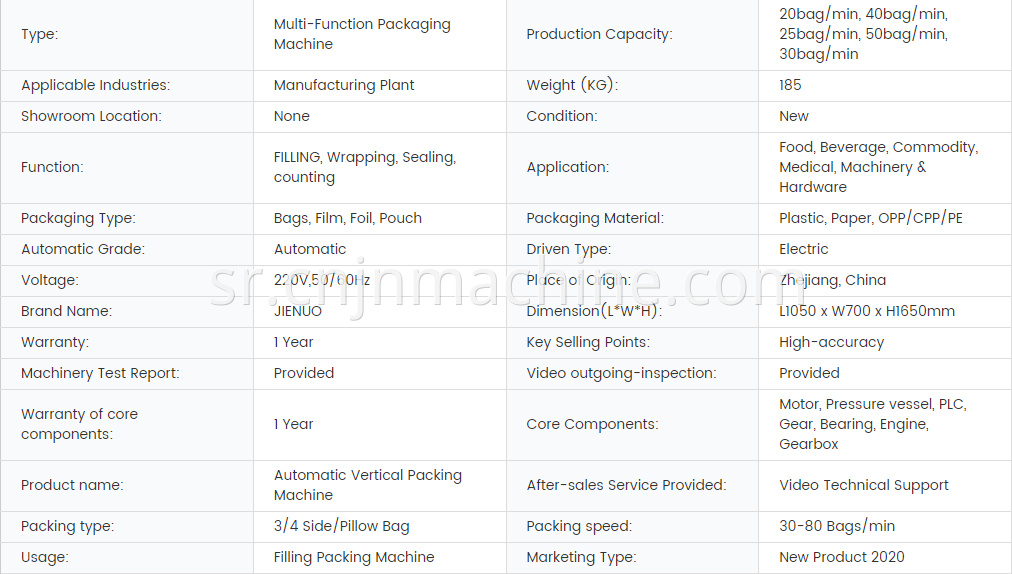Click the Plastic, Paper, OPP/CPP/PE value

point(871,218)
